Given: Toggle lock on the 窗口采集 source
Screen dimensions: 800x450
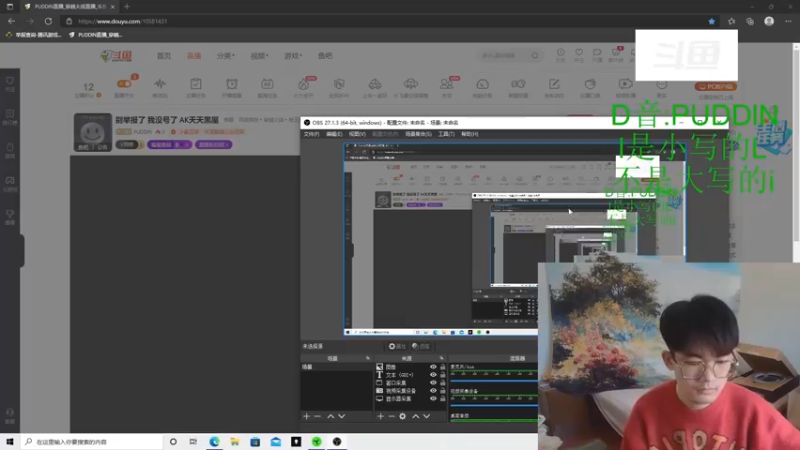Looking at the screenshot, I should tap(442, 383).
